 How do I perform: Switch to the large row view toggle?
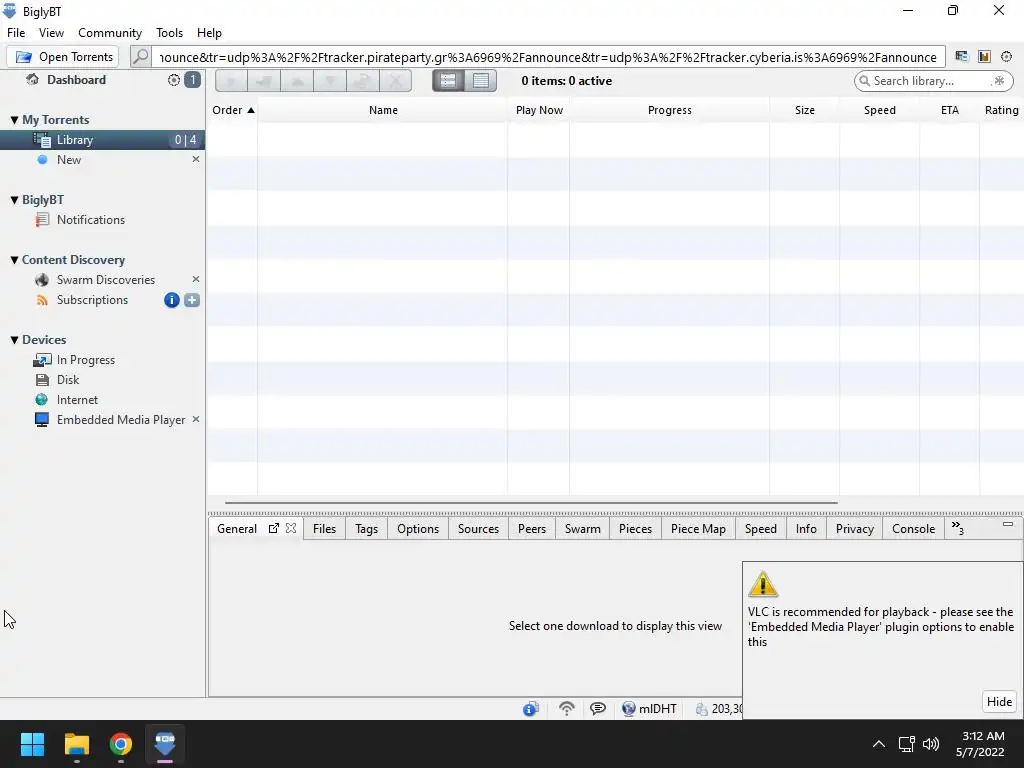tap(448, 81)
